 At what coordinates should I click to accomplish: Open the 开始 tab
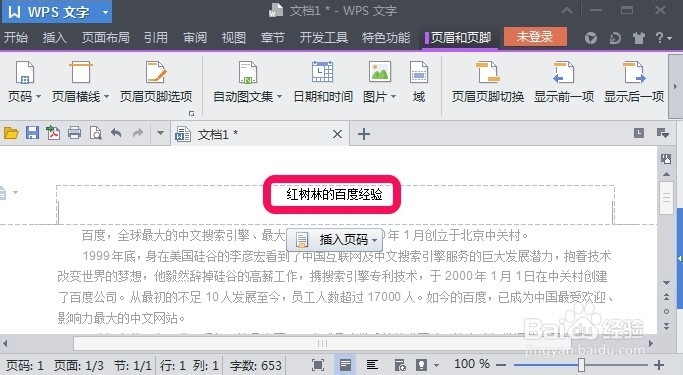(x=16, y=38)
